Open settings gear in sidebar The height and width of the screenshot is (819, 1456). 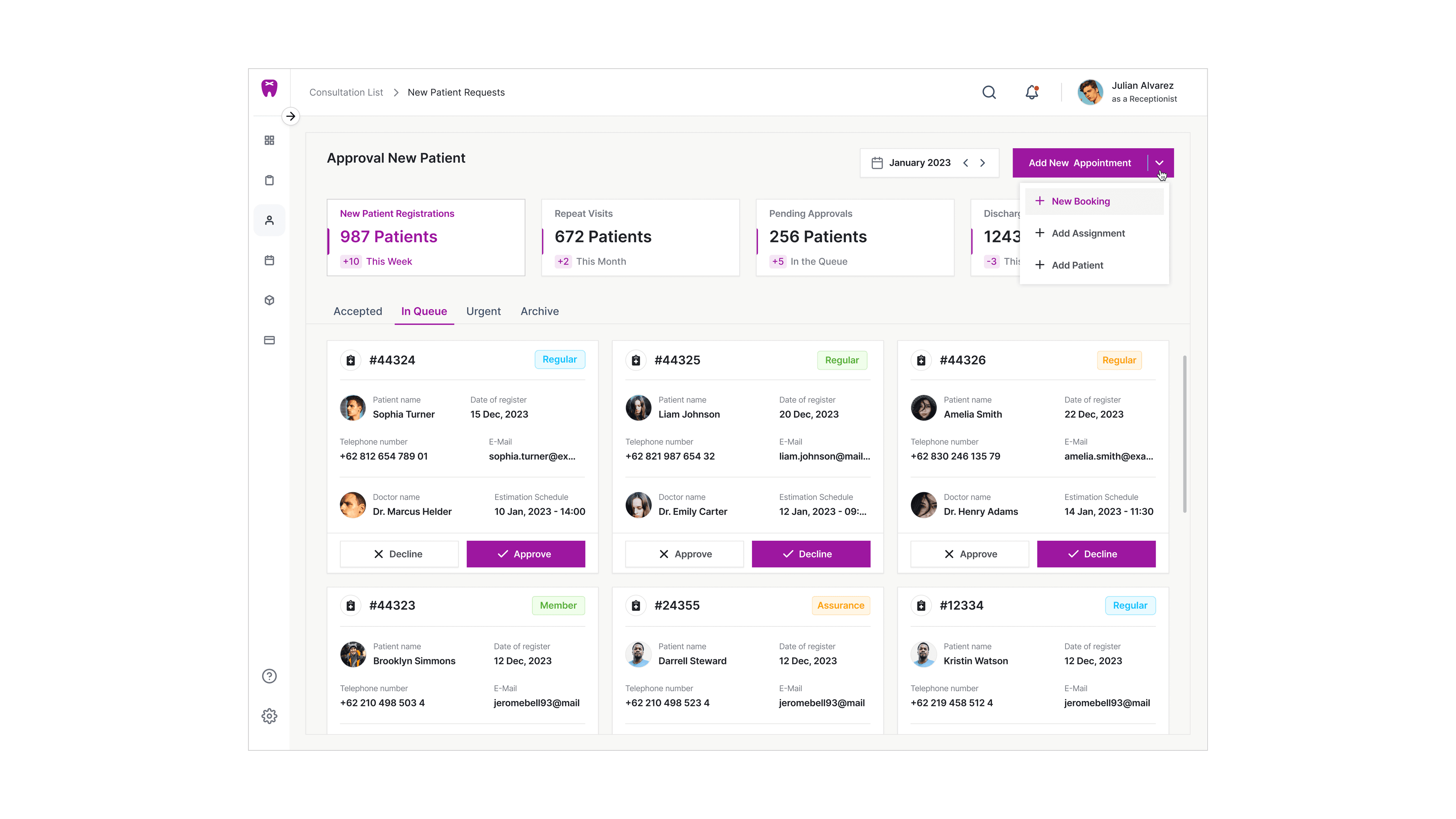coord(269,716)
